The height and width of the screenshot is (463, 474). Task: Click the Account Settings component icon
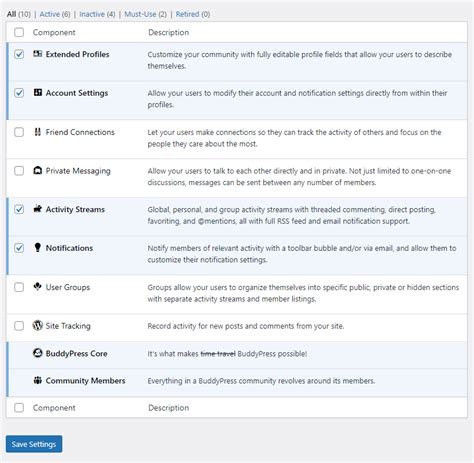pos(38,92)
